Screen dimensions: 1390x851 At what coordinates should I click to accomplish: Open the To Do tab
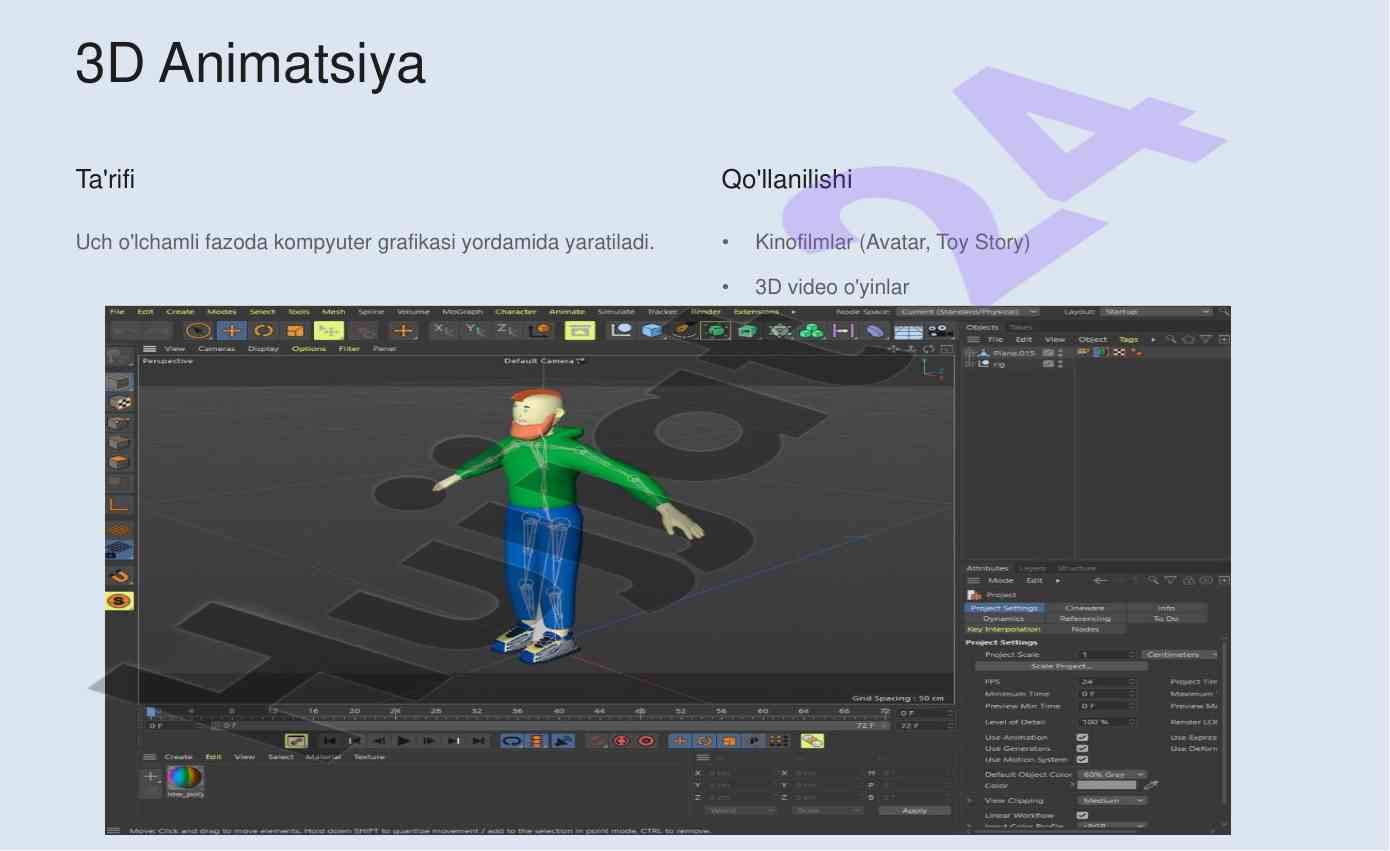(x=1166, y=619)
